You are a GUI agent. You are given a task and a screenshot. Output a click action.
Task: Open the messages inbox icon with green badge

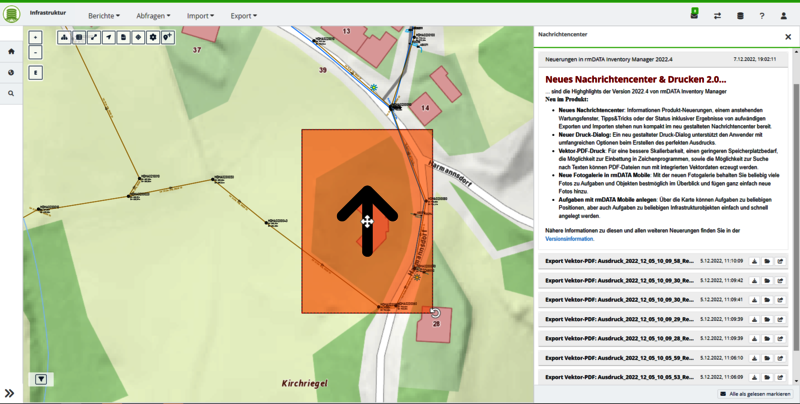pyautogui.click(x=694, y=15)
